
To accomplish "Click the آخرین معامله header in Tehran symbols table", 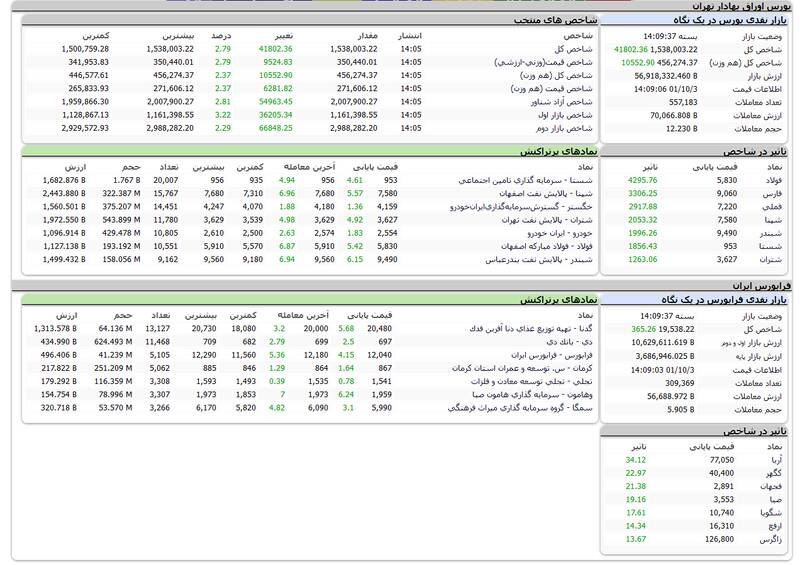I will point(309,167).
